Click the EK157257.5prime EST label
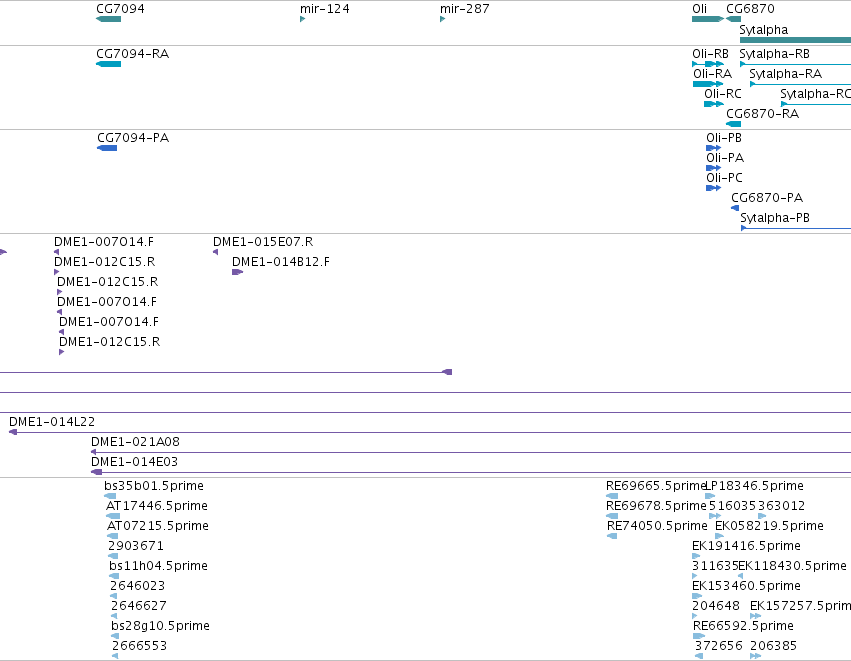The height and width of the screenshot is (661, 851). [x=801, y=606]
